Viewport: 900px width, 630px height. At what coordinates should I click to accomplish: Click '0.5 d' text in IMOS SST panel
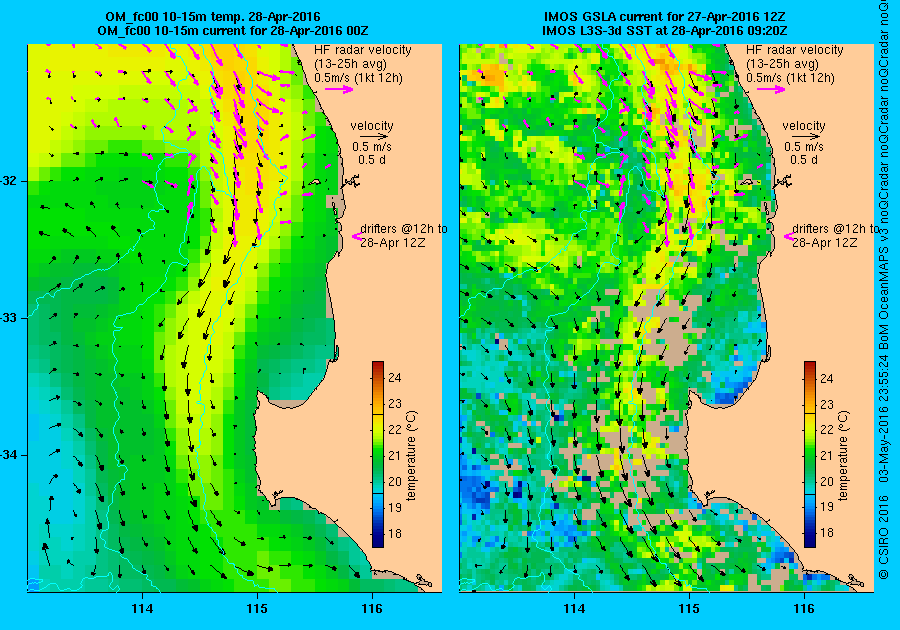tap(804, 160)
